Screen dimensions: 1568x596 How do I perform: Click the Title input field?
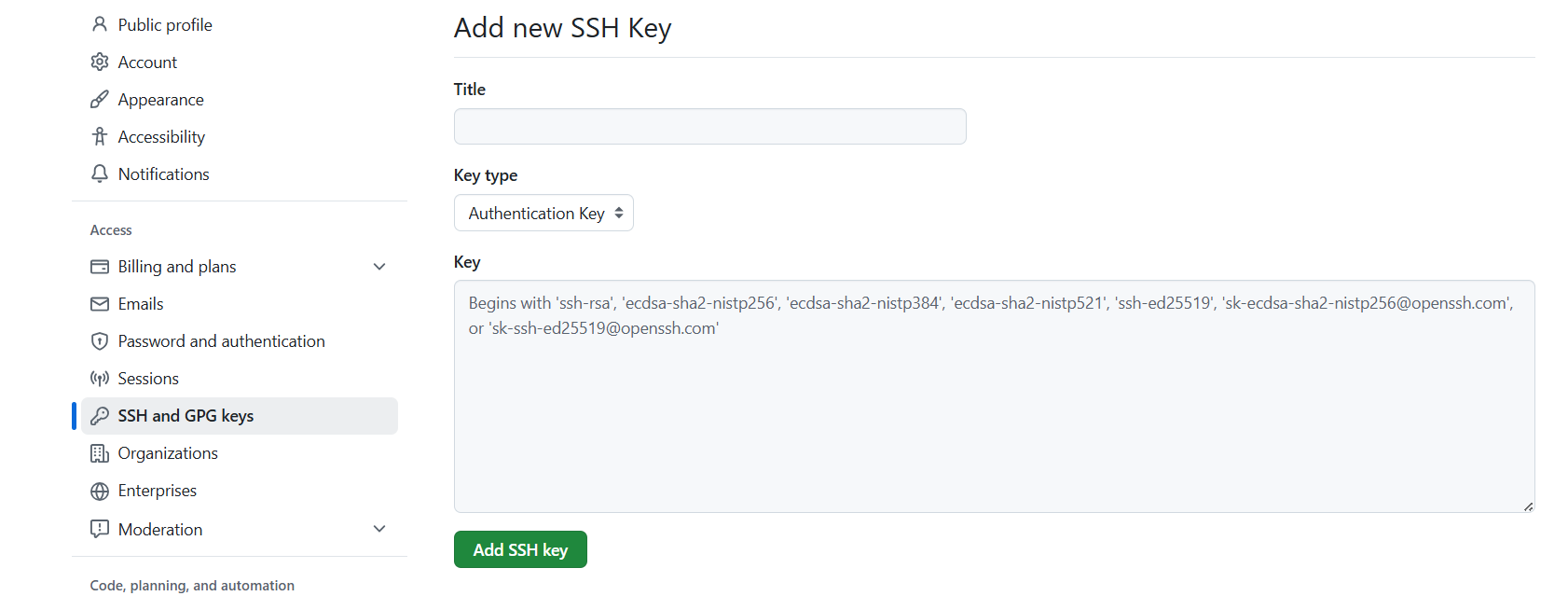[709, 126]
